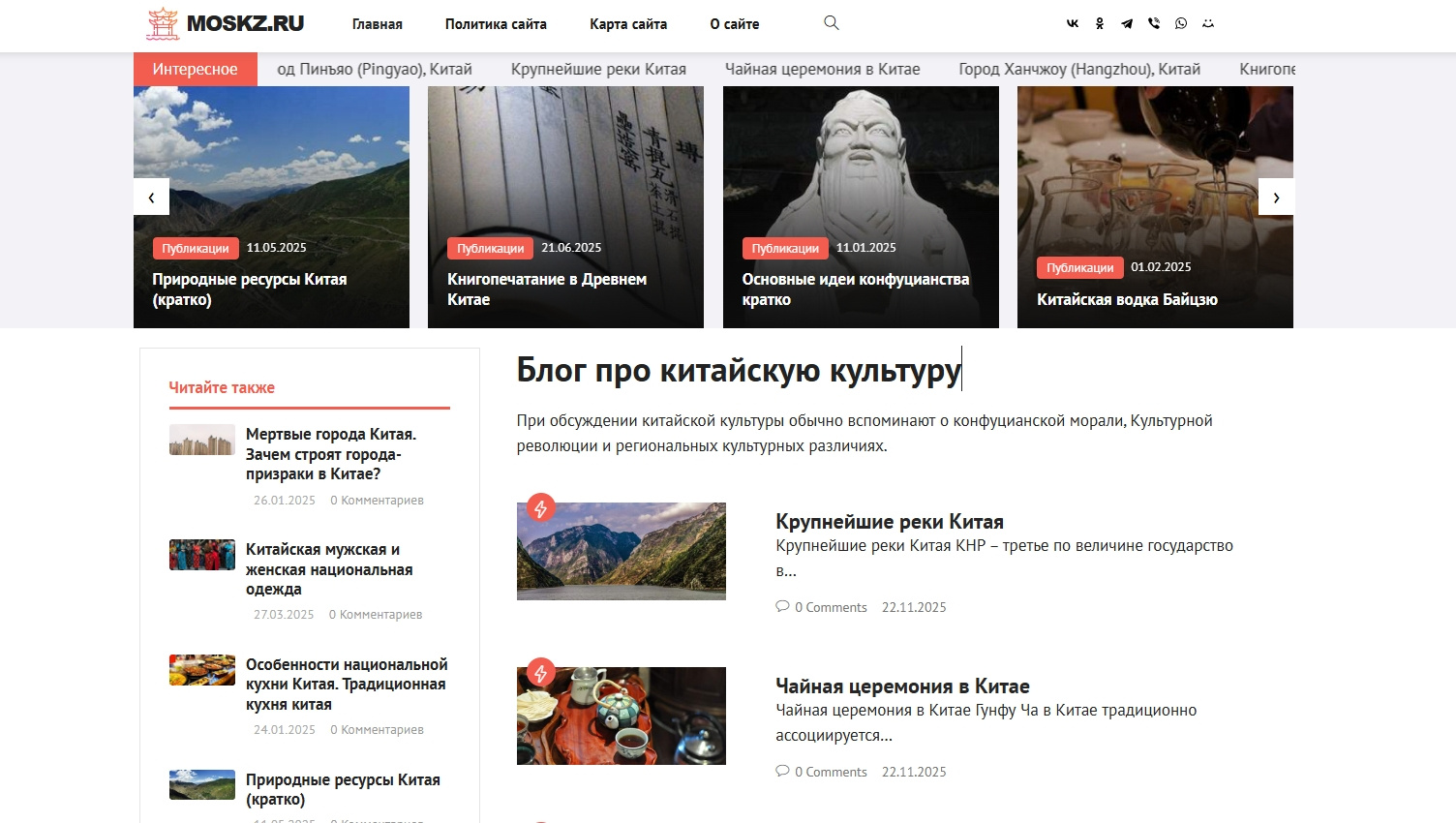The image size is (1456, 823).
Task: Open comments count beside date 27.03.2025
Action: pyautogui.click(x=376, y=615)
